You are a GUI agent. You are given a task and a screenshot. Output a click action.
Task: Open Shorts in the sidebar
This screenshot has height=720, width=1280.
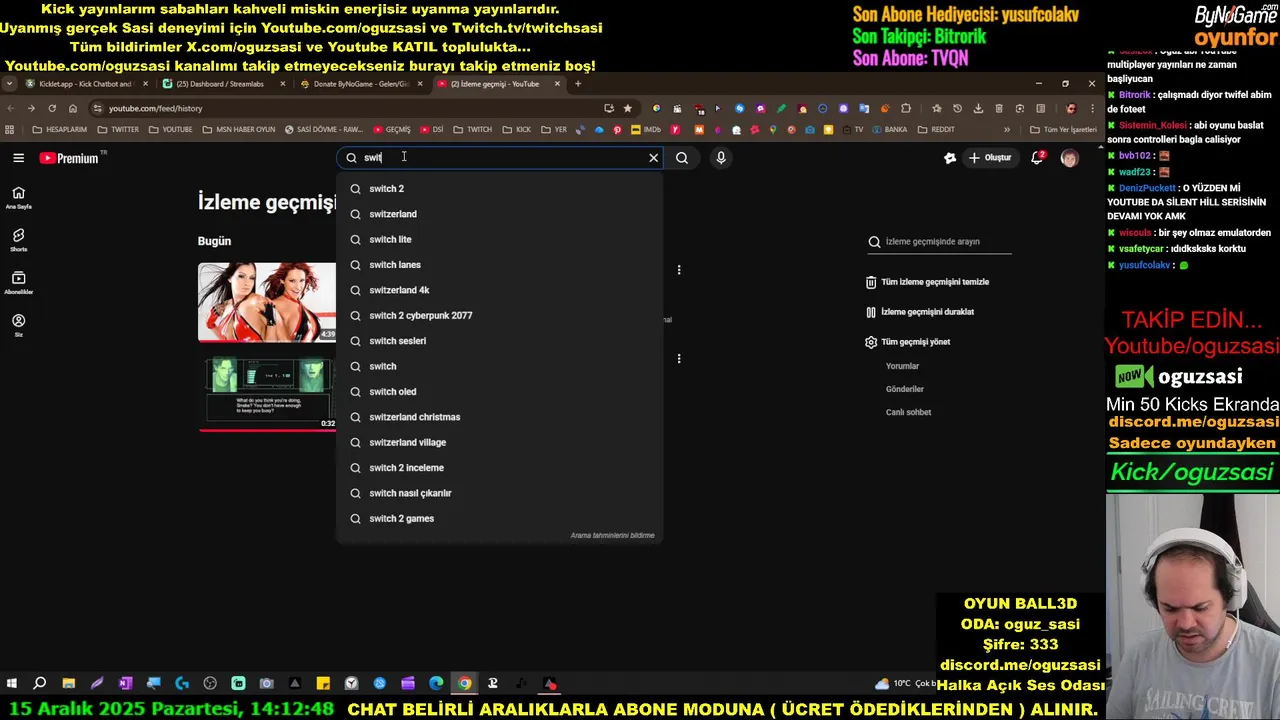click(18, 240)
